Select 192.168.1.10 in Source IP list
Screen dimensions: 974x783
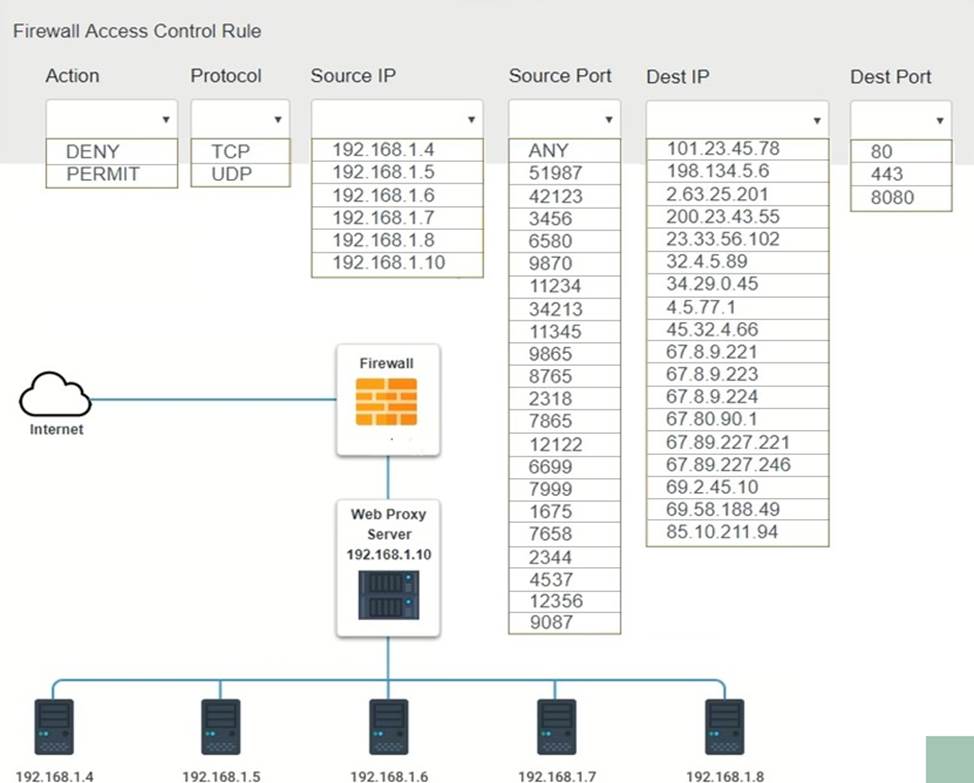click(x=388, y=264)
